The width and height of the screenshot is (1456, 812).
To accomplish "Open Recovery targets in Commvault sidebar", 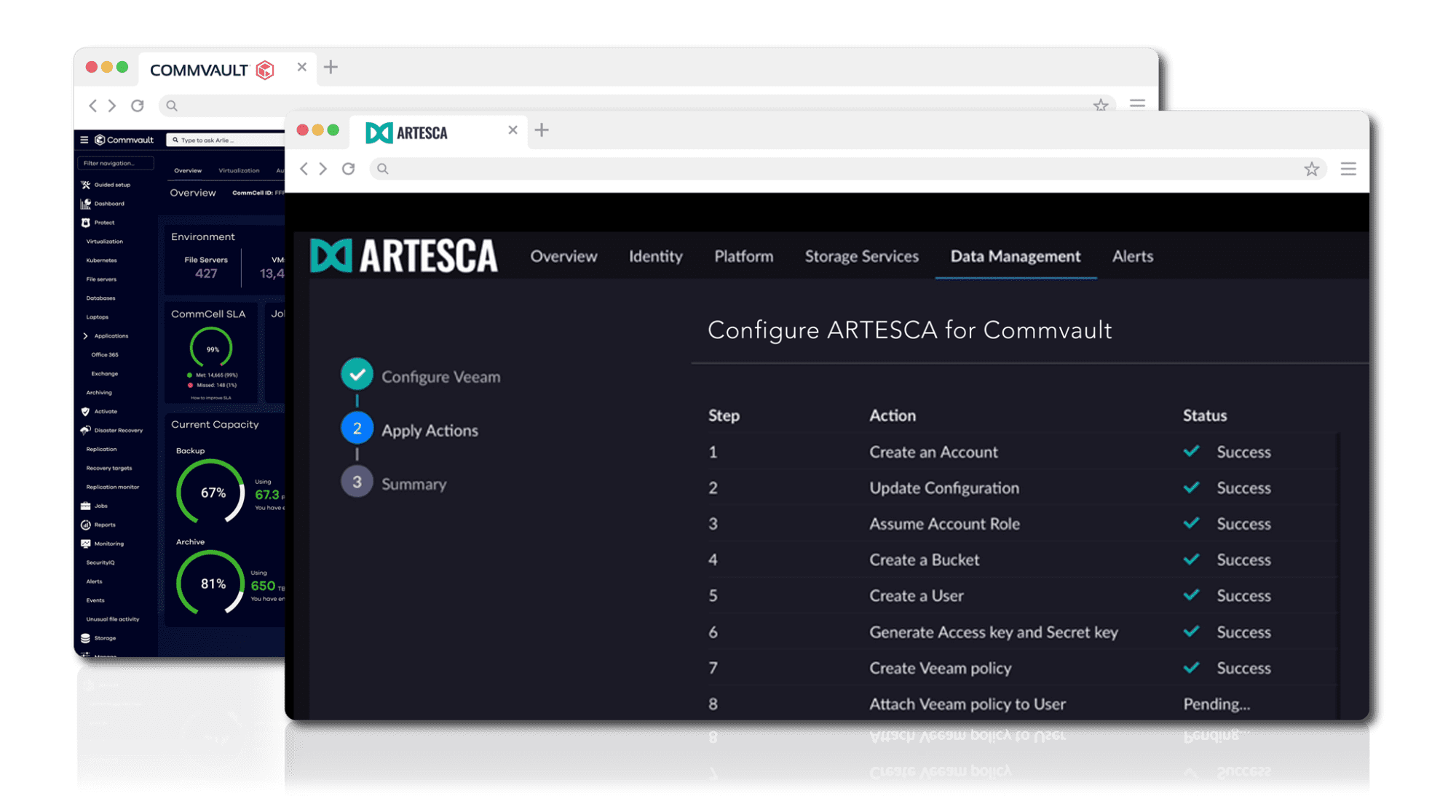I will coord(109,469).
